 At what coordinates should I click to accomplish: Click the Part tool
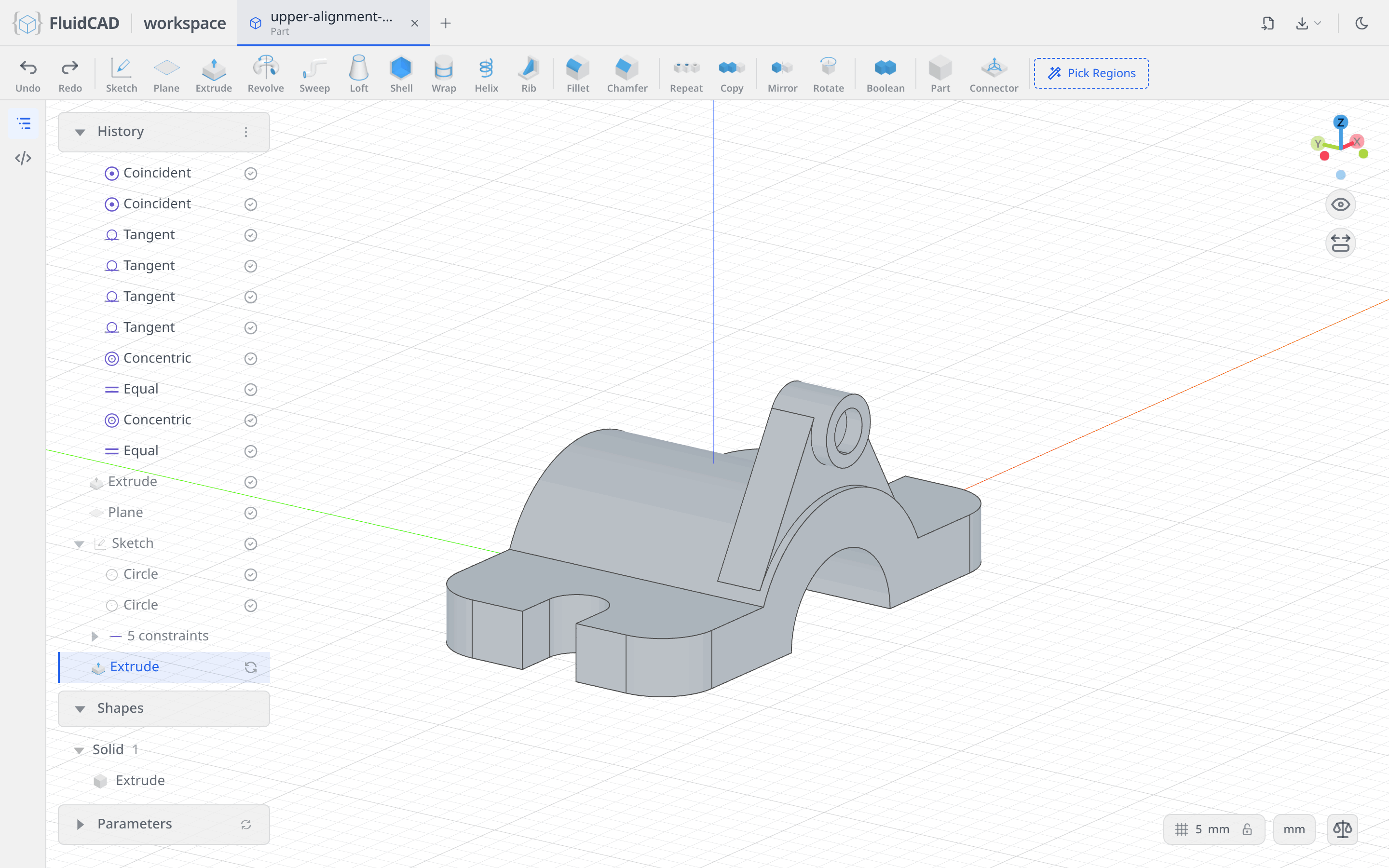[x=940, y=74]
